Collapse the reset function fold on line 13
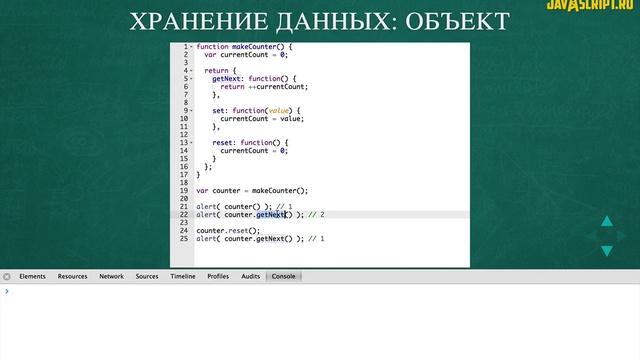The height and width of the screenshot is (360, 640). click(191, 143)
